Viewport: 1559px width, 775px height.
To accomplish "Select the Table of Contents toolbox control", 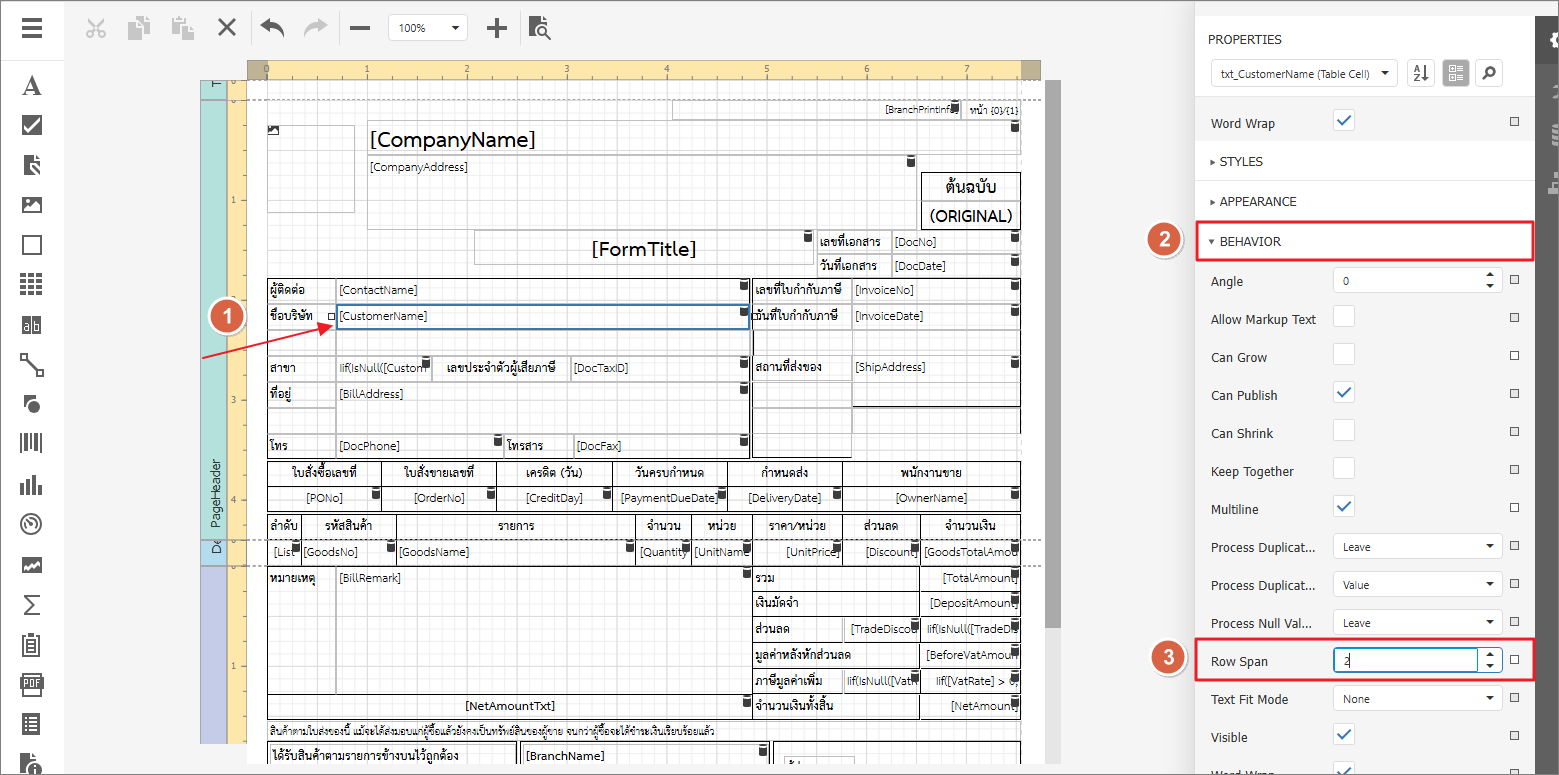I will click(32, 724).
